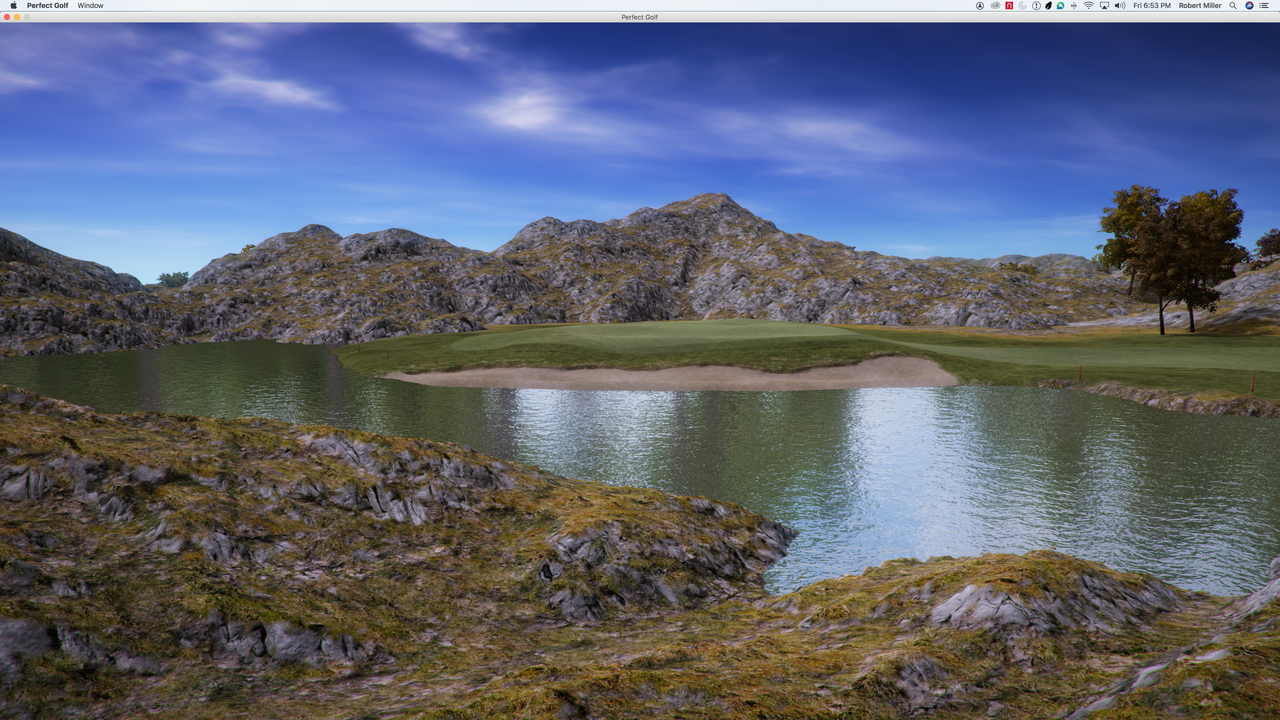Viewport: 1280px width, 720px height.
Task: Click the clock showing Fri 6:53 PM
Action: 1152,5
